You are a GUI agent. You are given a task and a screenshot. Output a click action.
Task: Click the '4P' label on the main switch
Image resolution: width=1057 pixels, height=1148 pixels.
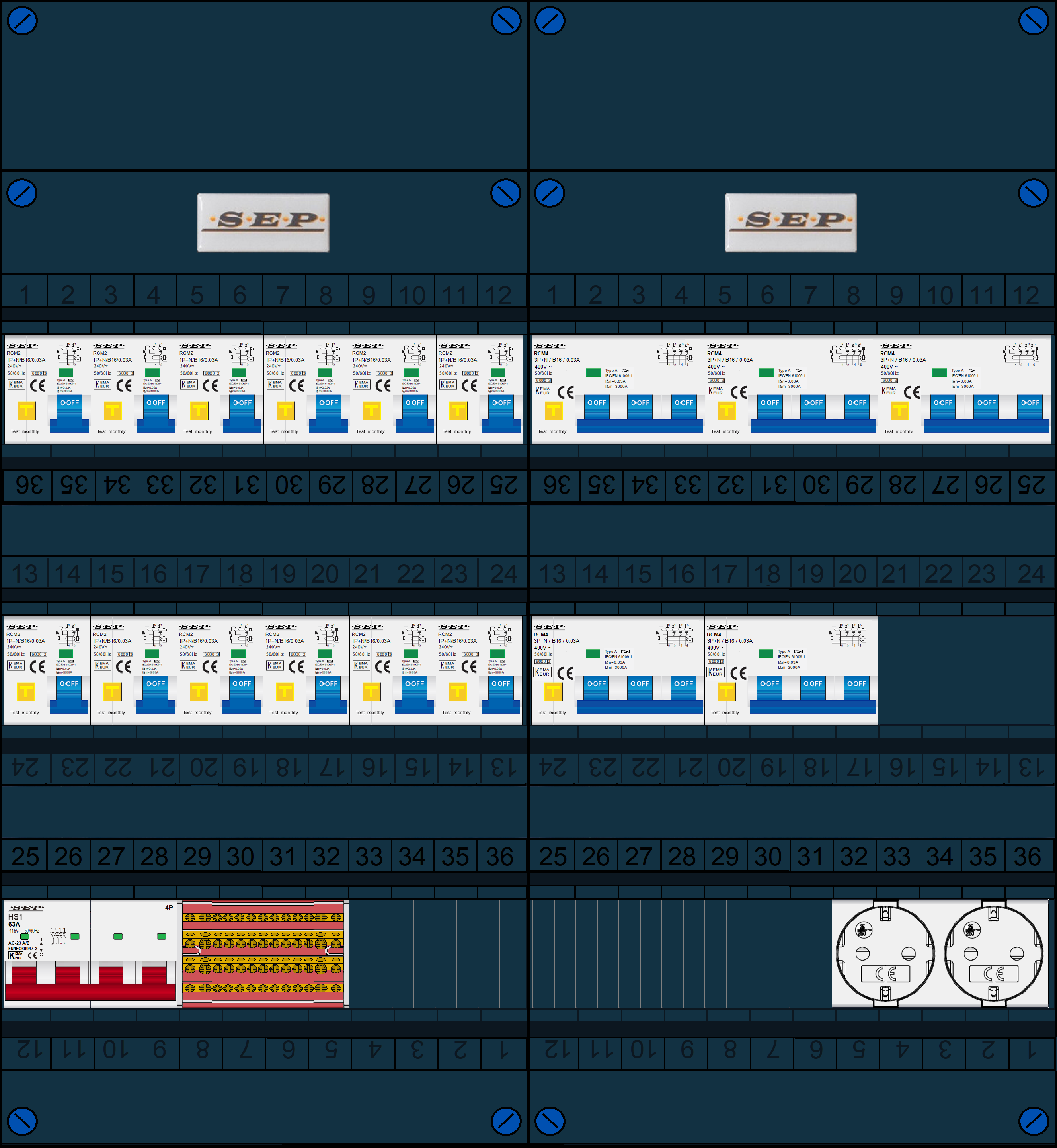169,907
